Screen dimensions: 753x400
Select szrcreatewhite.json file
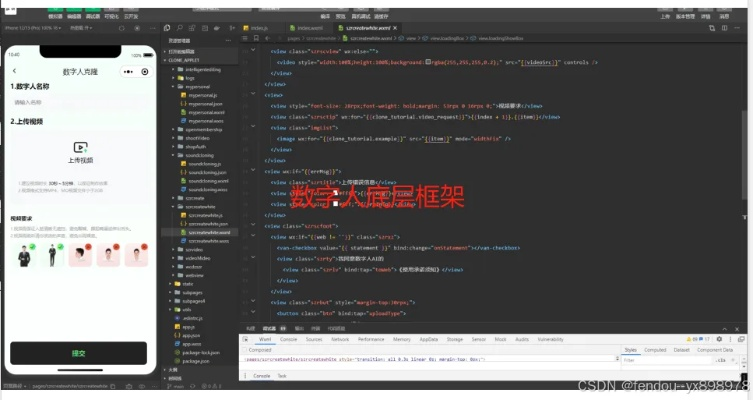208,224
